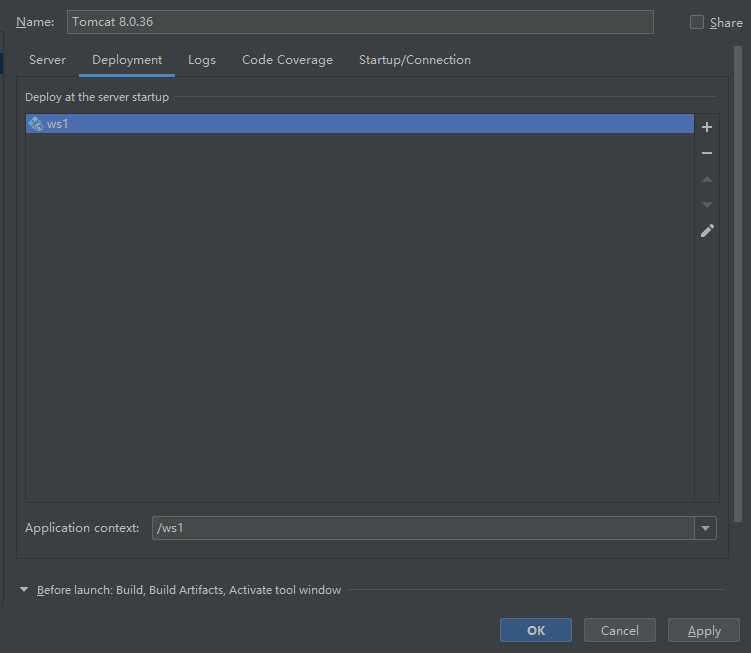The width and height of the screenshot is (751, 653).
Task: Switch to the Server tab
Action: (47, 60)
